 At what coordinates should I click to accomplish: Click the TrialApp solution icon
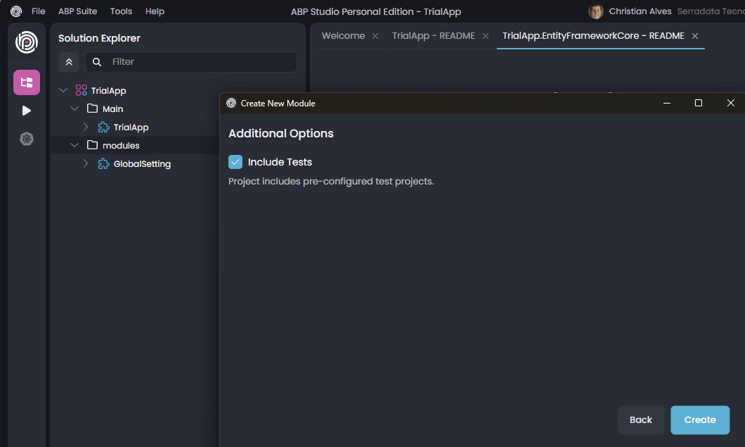pyautogui.click(x=81, y=91)
